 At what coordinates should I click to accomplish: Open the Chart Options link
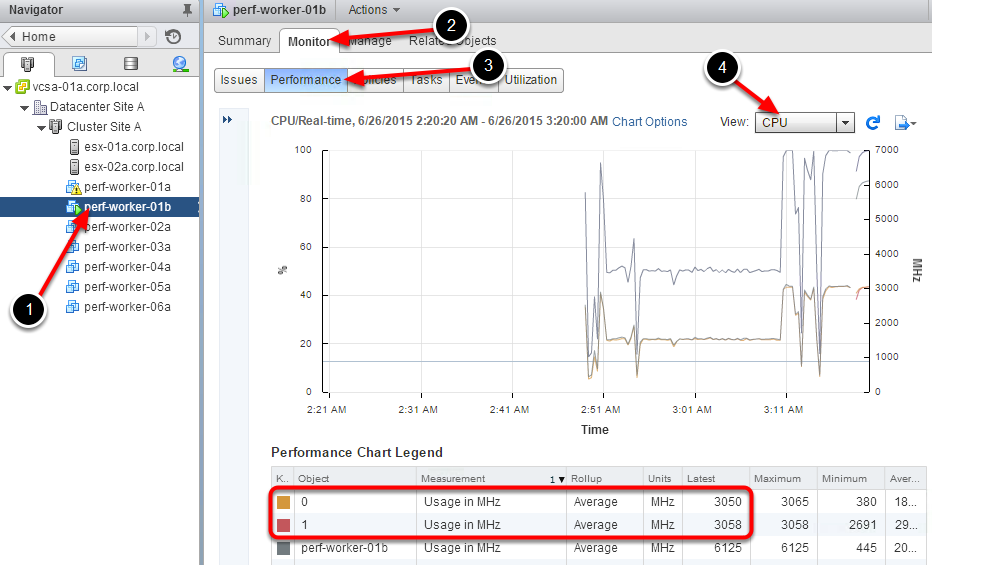[649, 122]
